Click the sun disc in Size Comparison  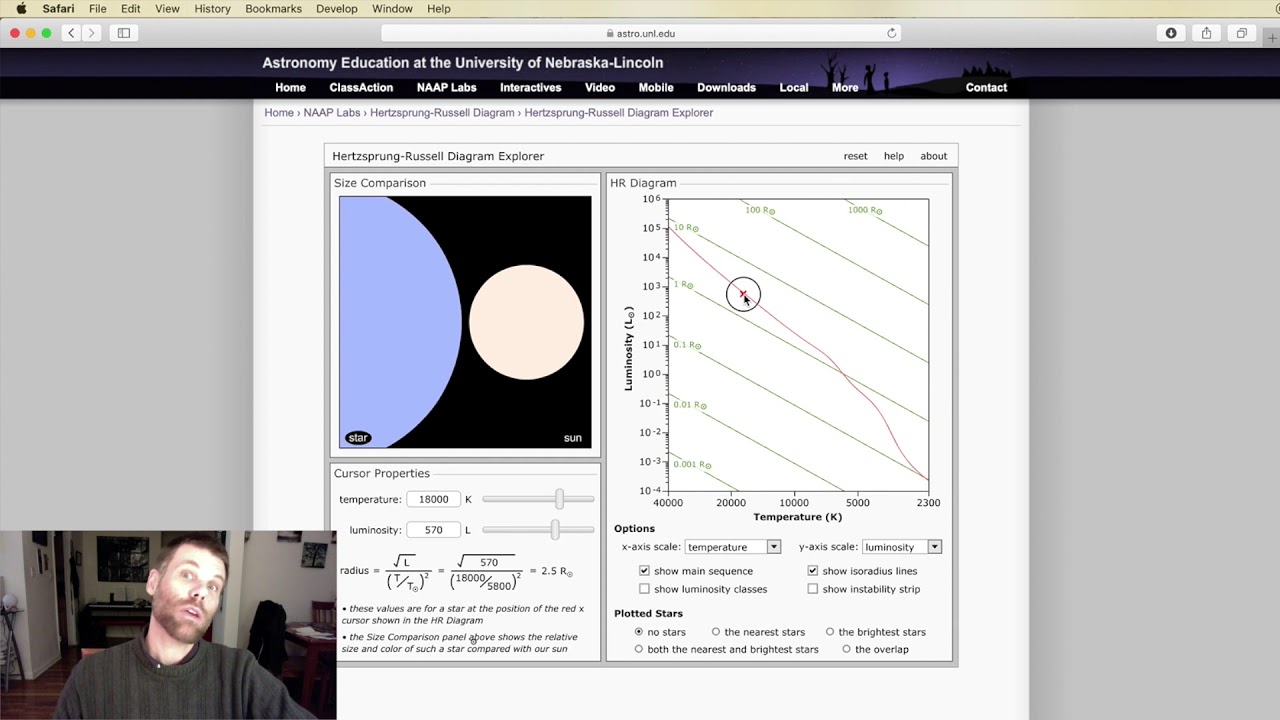pyautogui.click(x=526, y=322)
